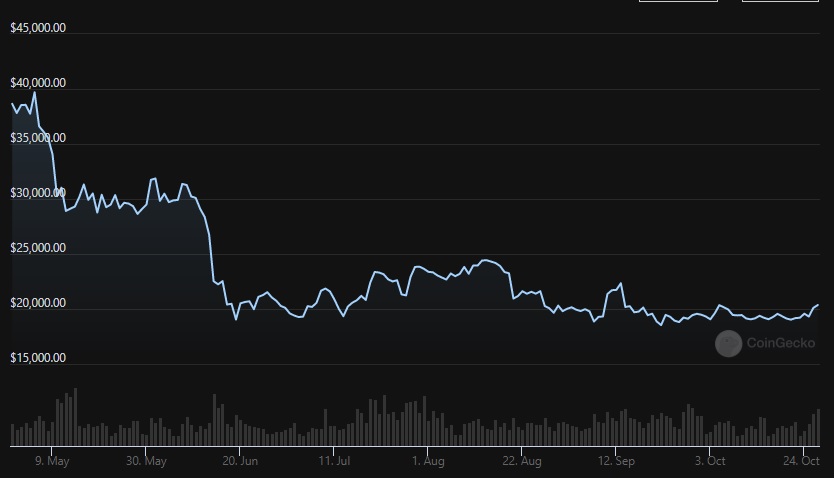Click the $35,000.00 price axis label

[38, 138]
